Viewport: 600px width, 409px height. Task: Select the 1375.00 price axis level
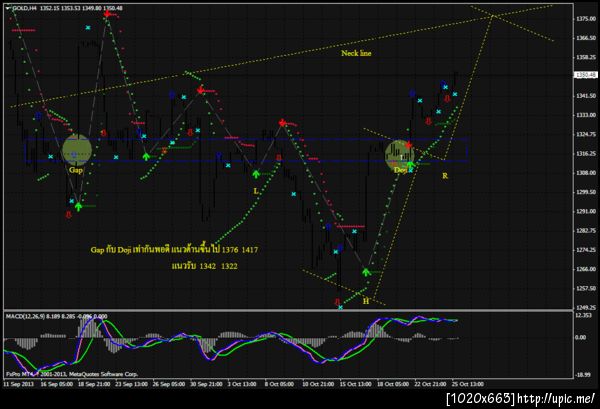(x=586, y=19)
